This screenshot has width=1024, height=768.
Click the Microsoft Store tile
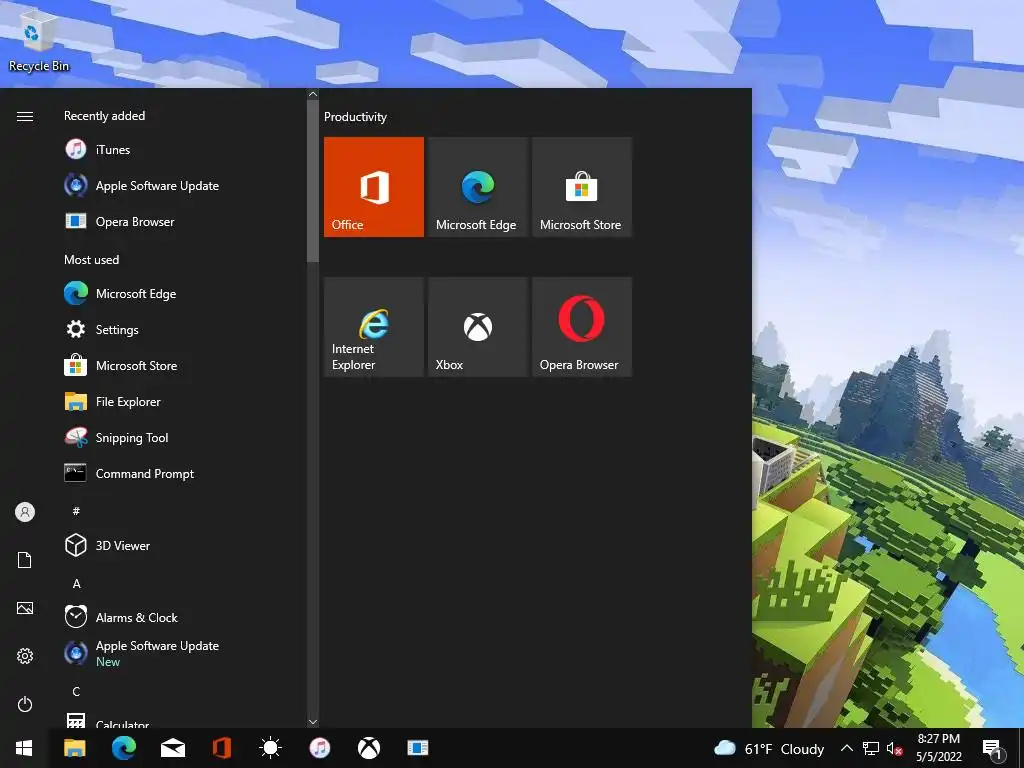(582, 187)
